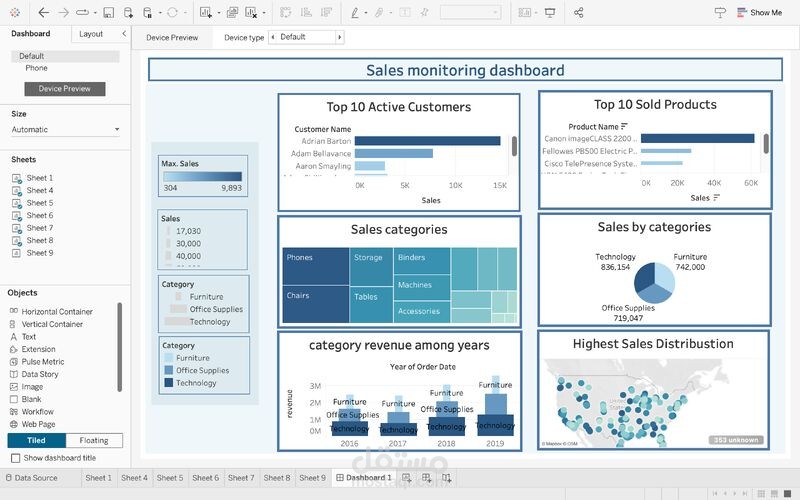The width and height of the screenshot is (800, 500).
Task: Click the Data Guide icon near Show Me
Action: [720, 13]
